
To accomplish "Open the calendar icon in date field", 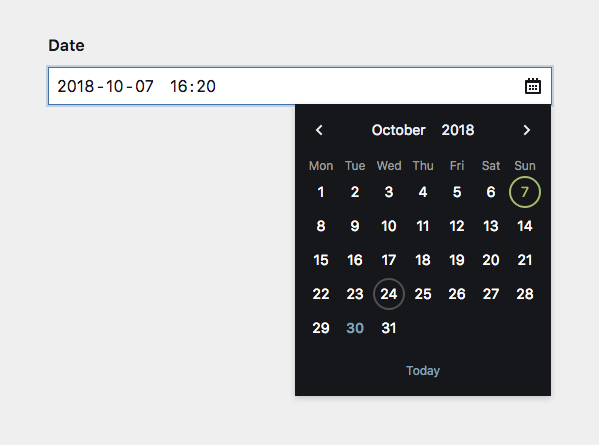I will pyautogui.click(x=533, y=86).
